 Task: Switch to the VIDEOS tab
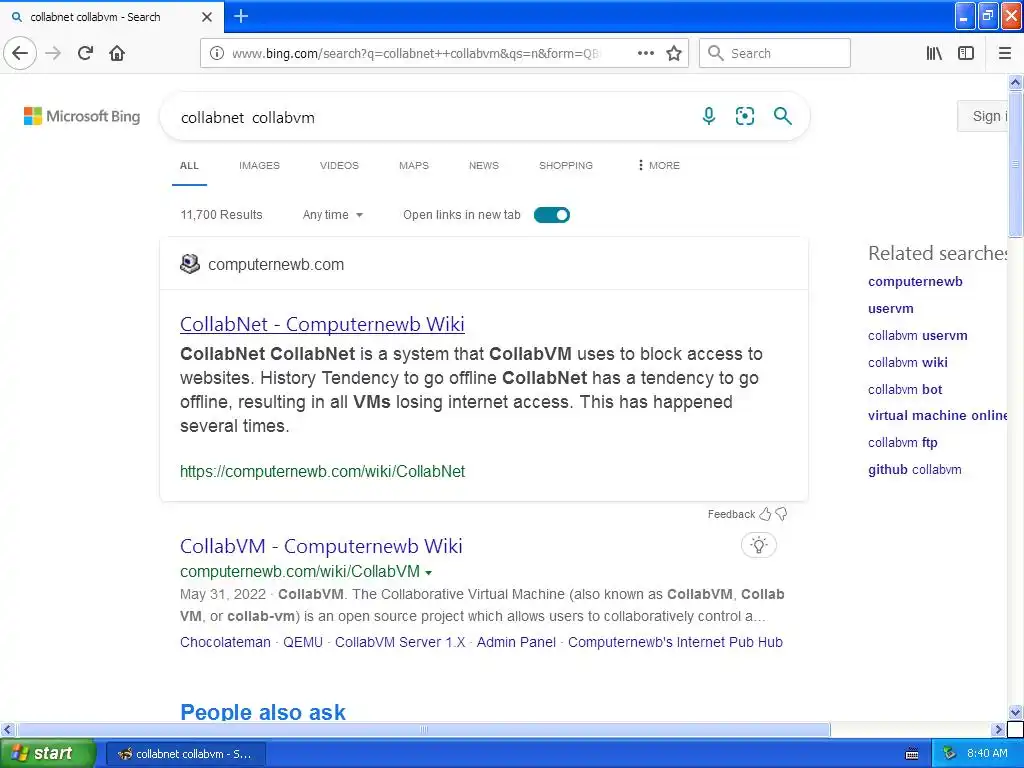(339, 165)
